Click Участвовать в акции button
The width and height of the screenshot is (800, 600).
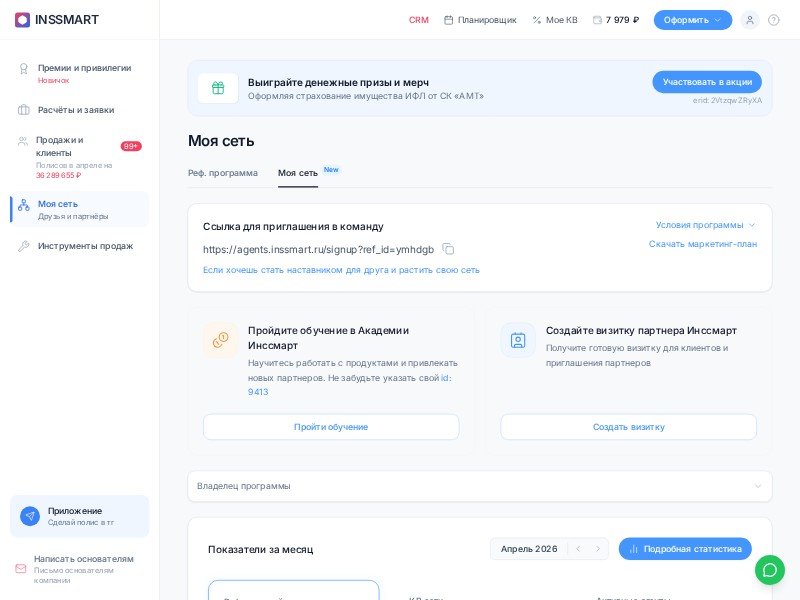707,82
